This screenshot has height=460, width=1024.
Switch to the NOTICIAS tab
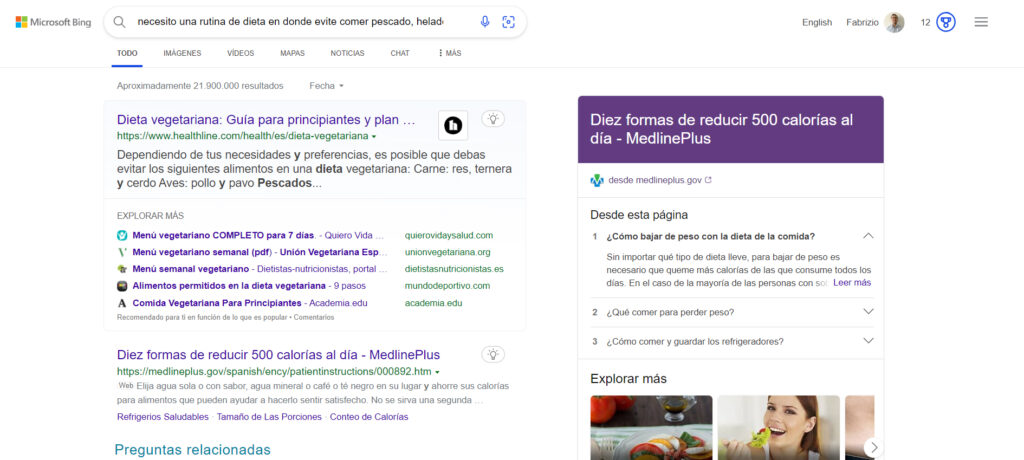(x=347, y=53)
